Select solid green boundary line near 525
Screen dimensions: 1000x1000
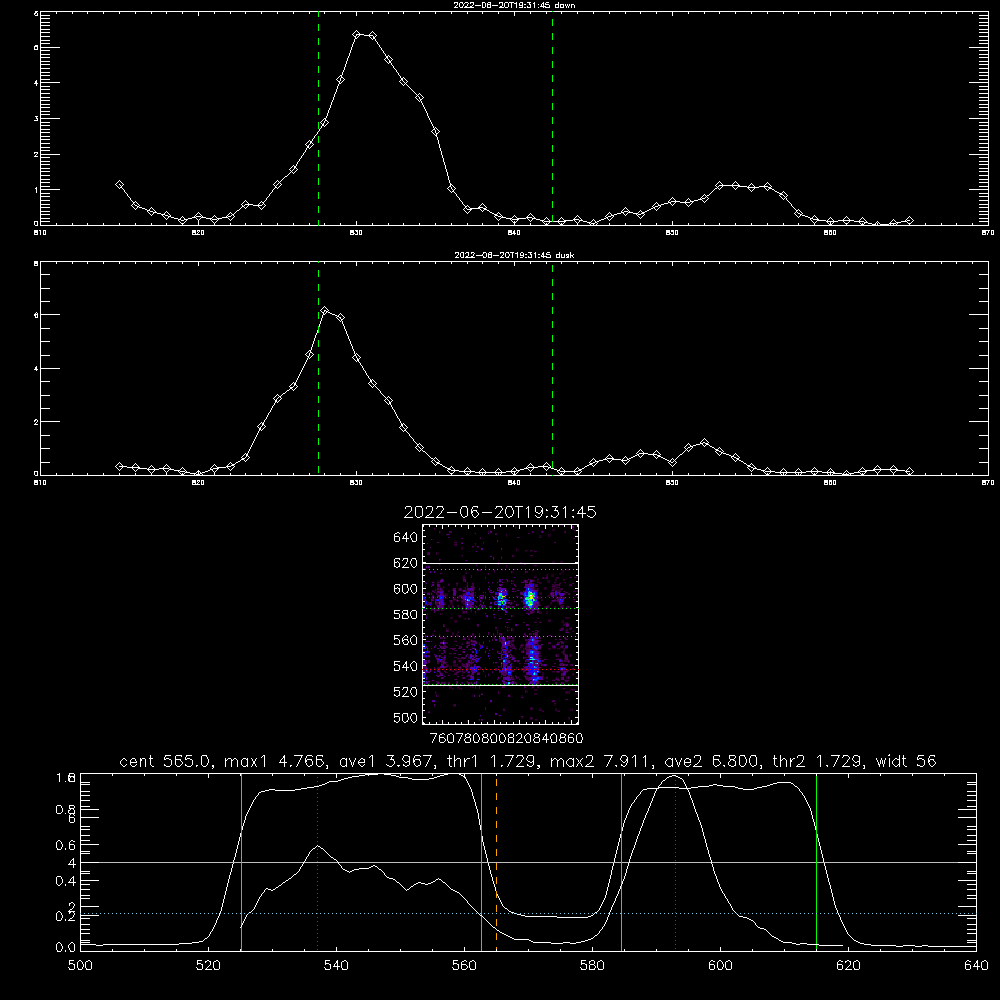(241, 861)
